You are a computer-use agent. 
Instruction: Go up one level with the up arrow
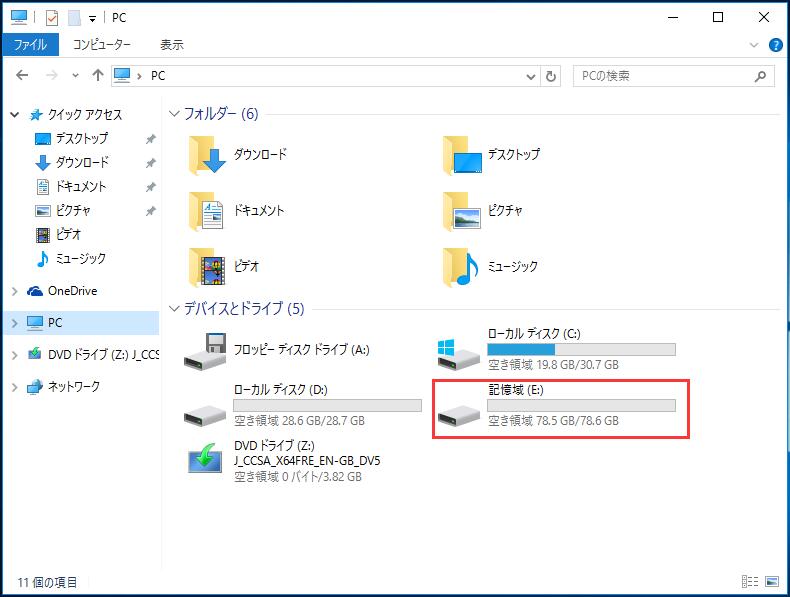point(97,76)
